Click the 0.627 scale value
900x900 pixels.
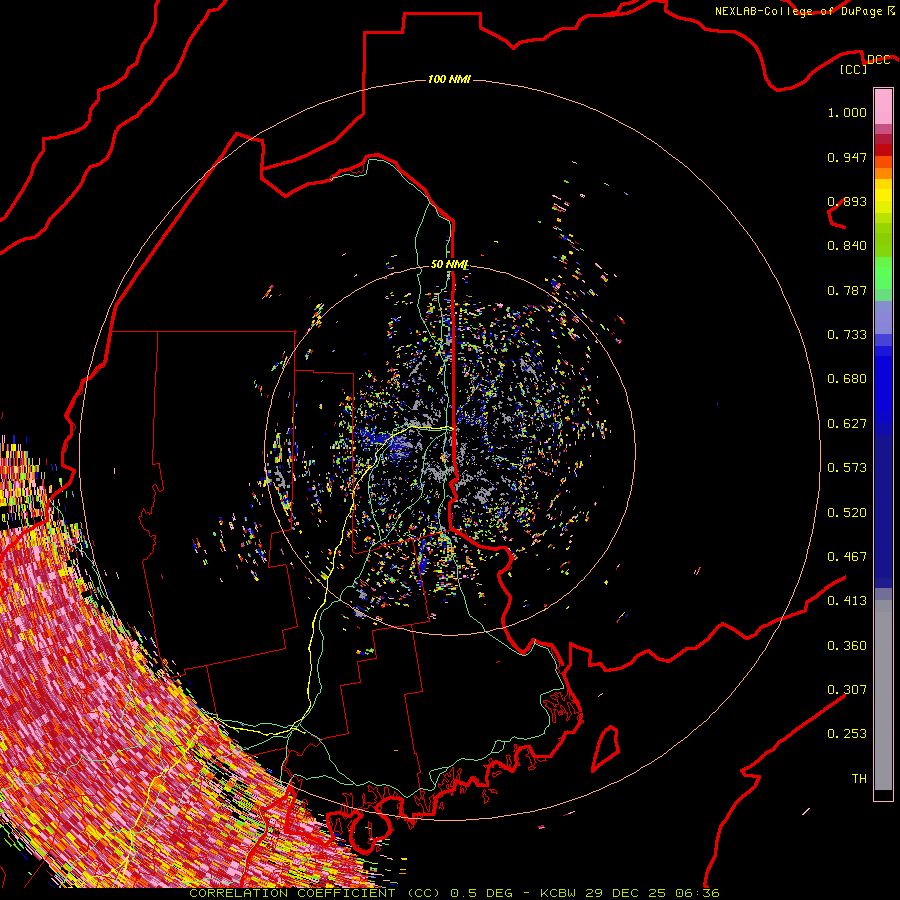pos(847,424)
